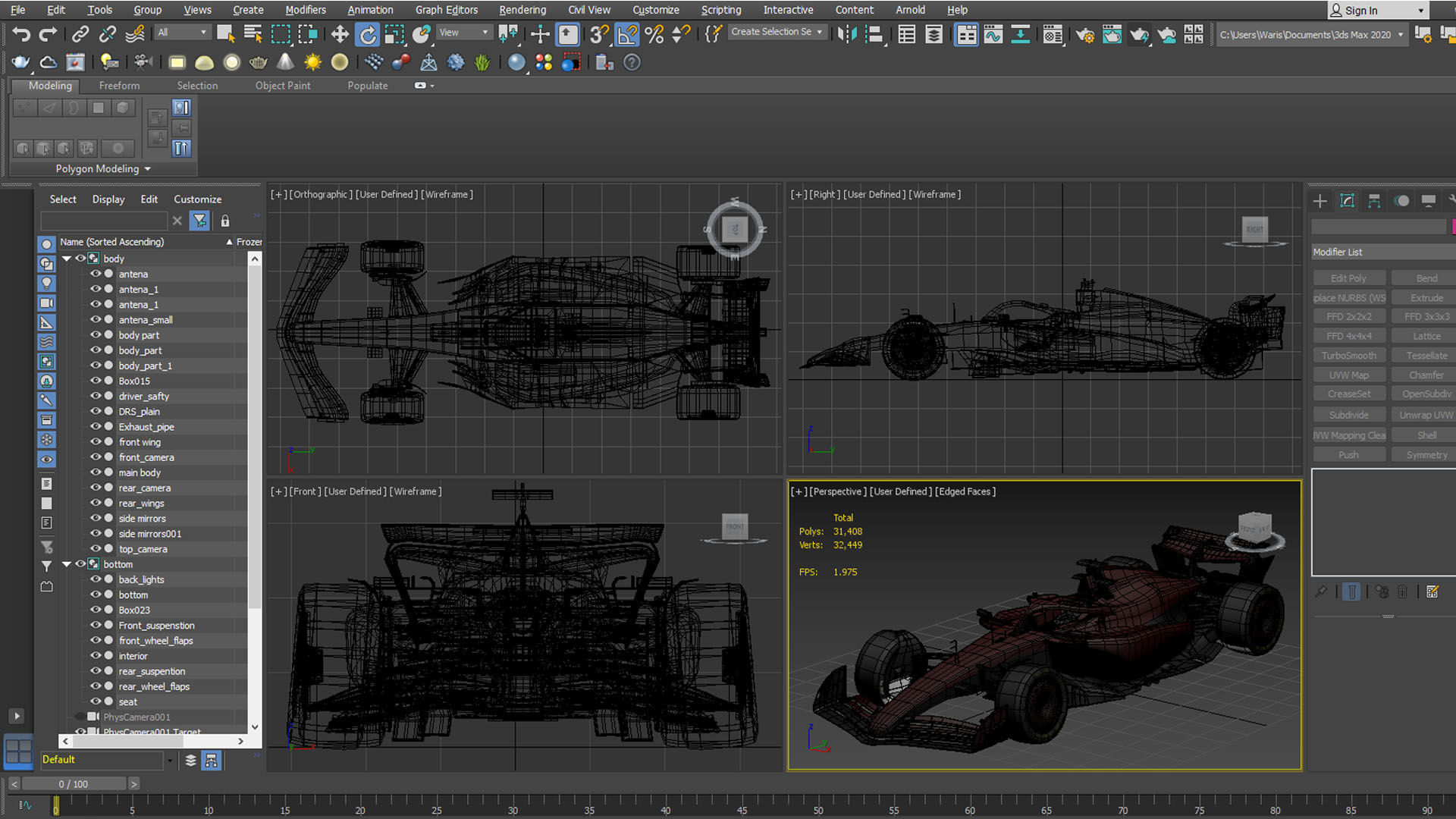The image size is (1456, 819).
Task: Switch to the Freeform ribbon tab
Action: click(x=119, y=86)
